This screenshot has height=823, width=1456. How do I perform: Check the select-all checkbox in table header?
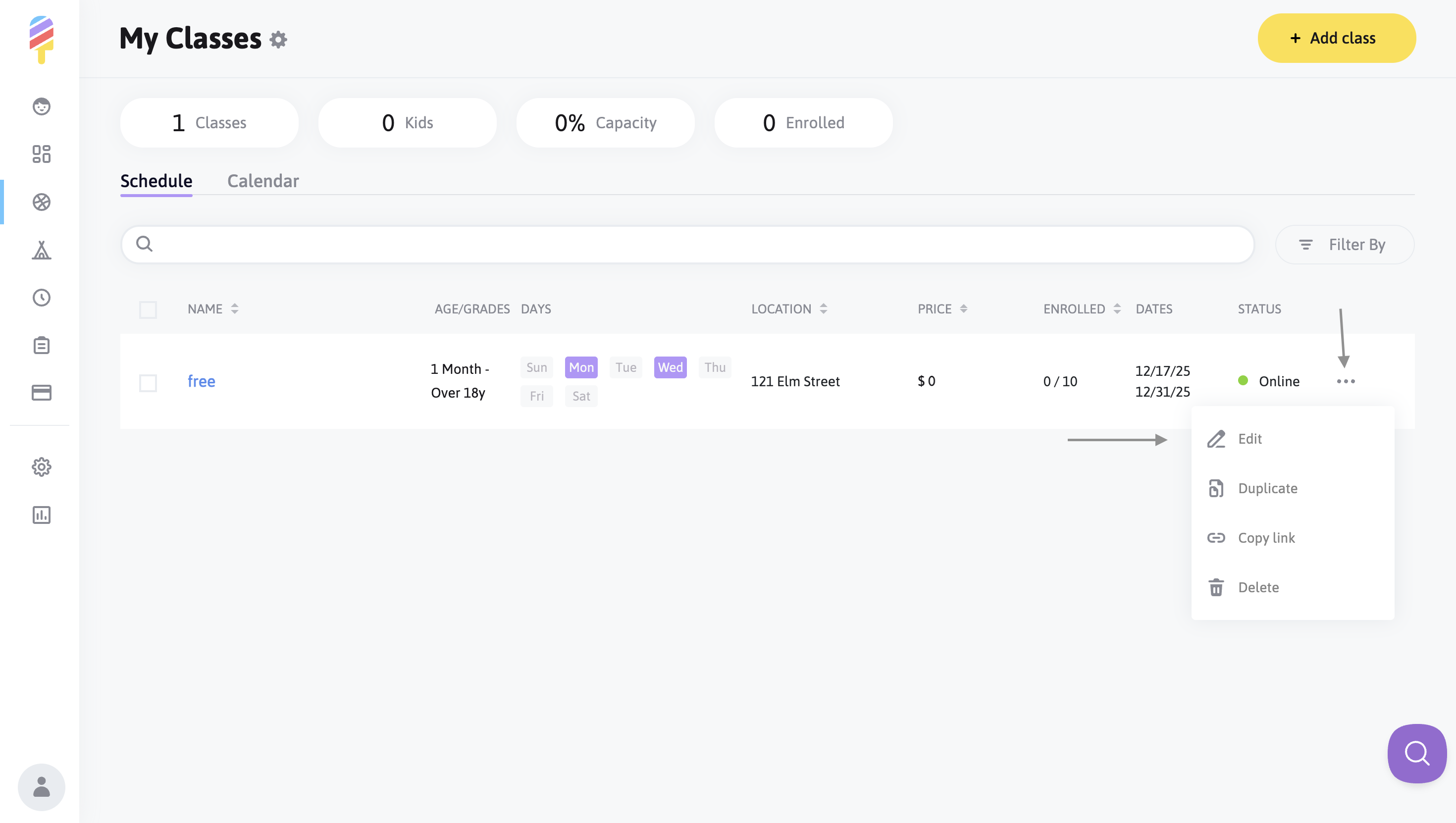[148, 310]
